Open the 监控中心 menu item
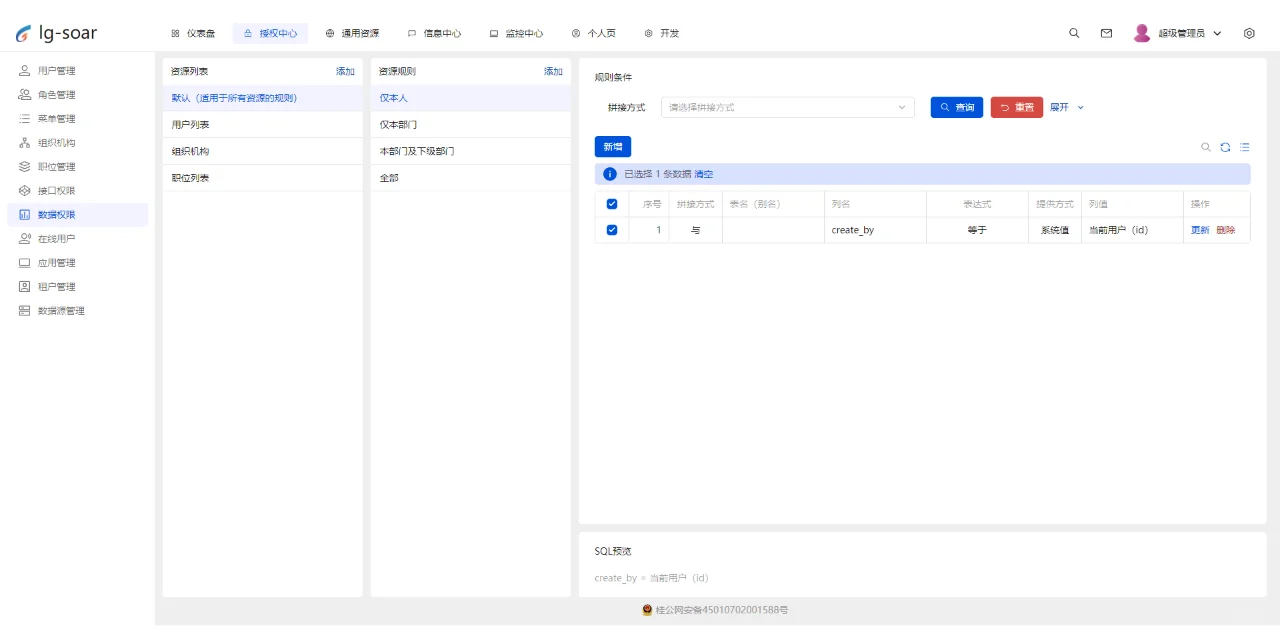The image size is (1280, 640). [516, 33]
